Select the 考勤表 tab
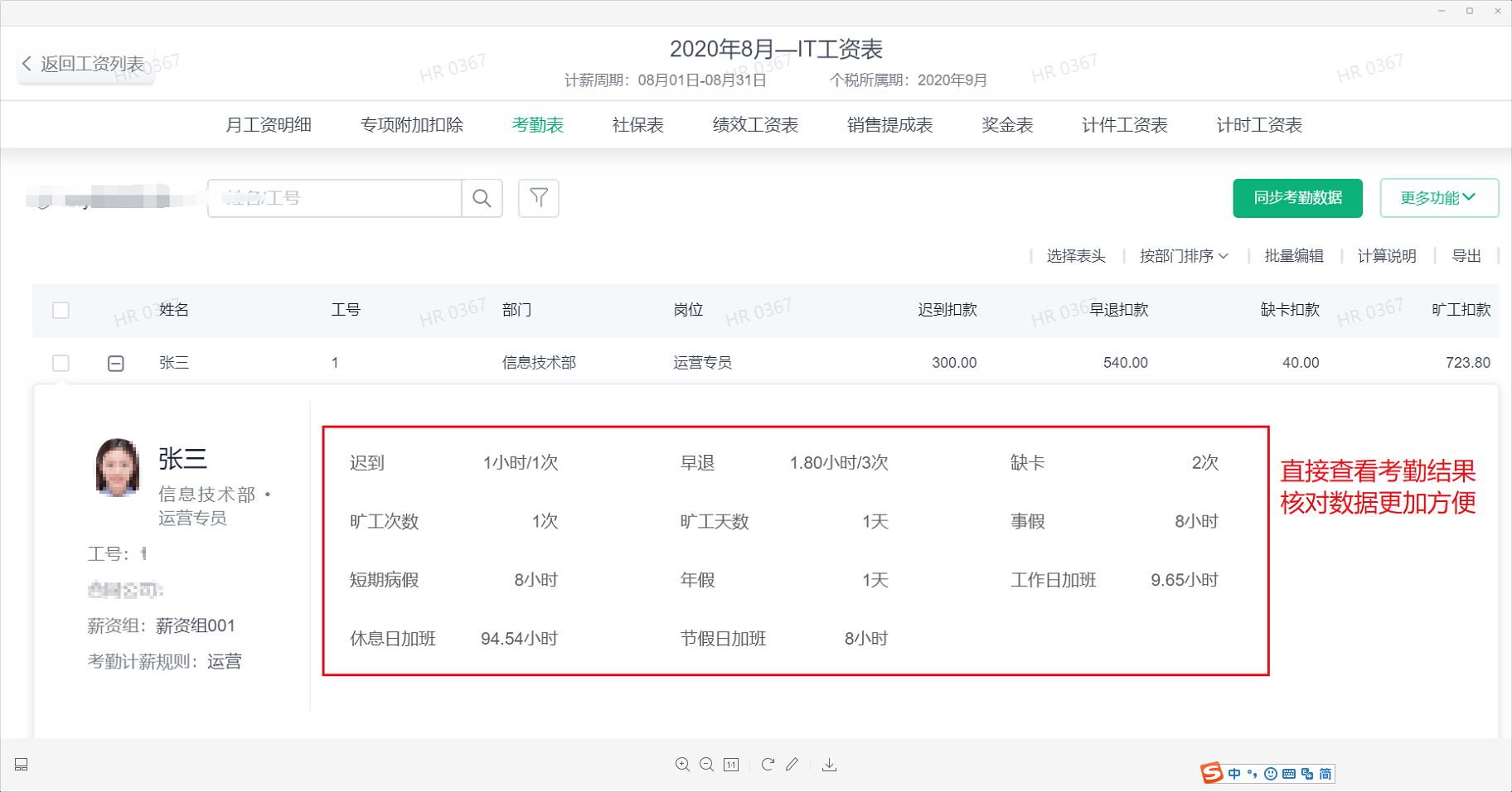The image size is (1512, 792). [538, 125]
